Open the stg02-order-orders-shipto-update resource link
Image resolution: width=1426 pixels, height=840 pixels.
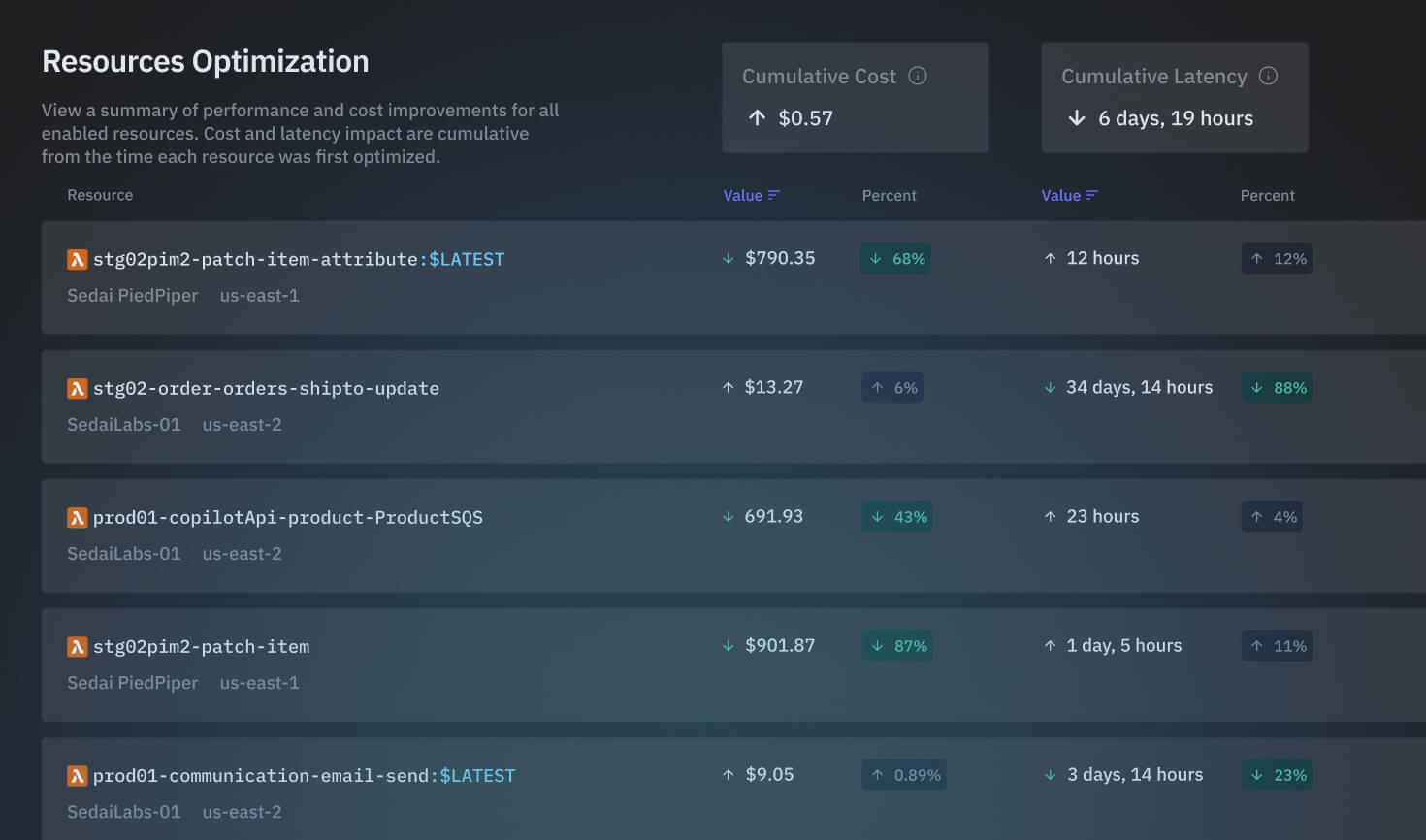(x=266, y=388)
